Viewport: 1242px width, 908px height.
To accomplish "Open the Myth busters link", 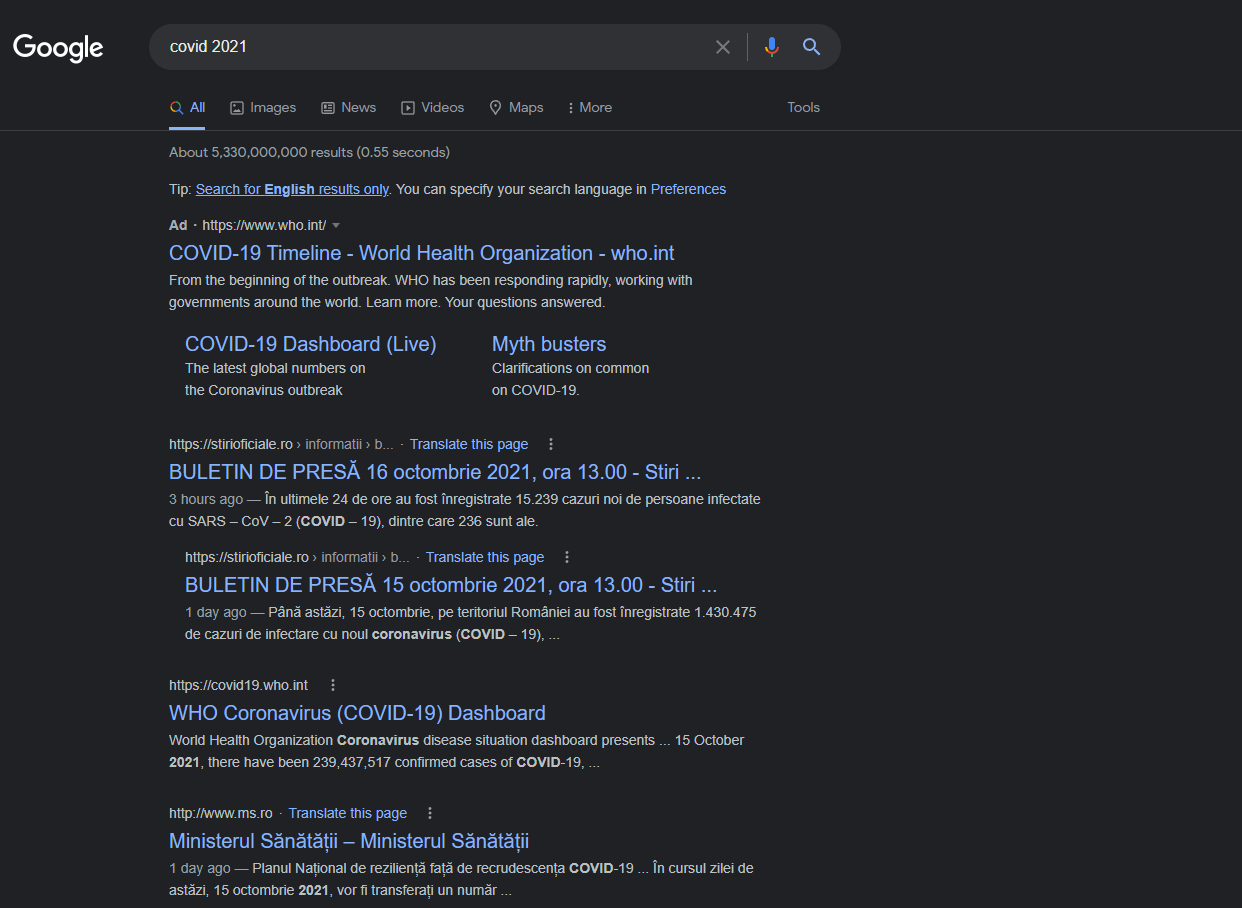I will pos(548,344).
